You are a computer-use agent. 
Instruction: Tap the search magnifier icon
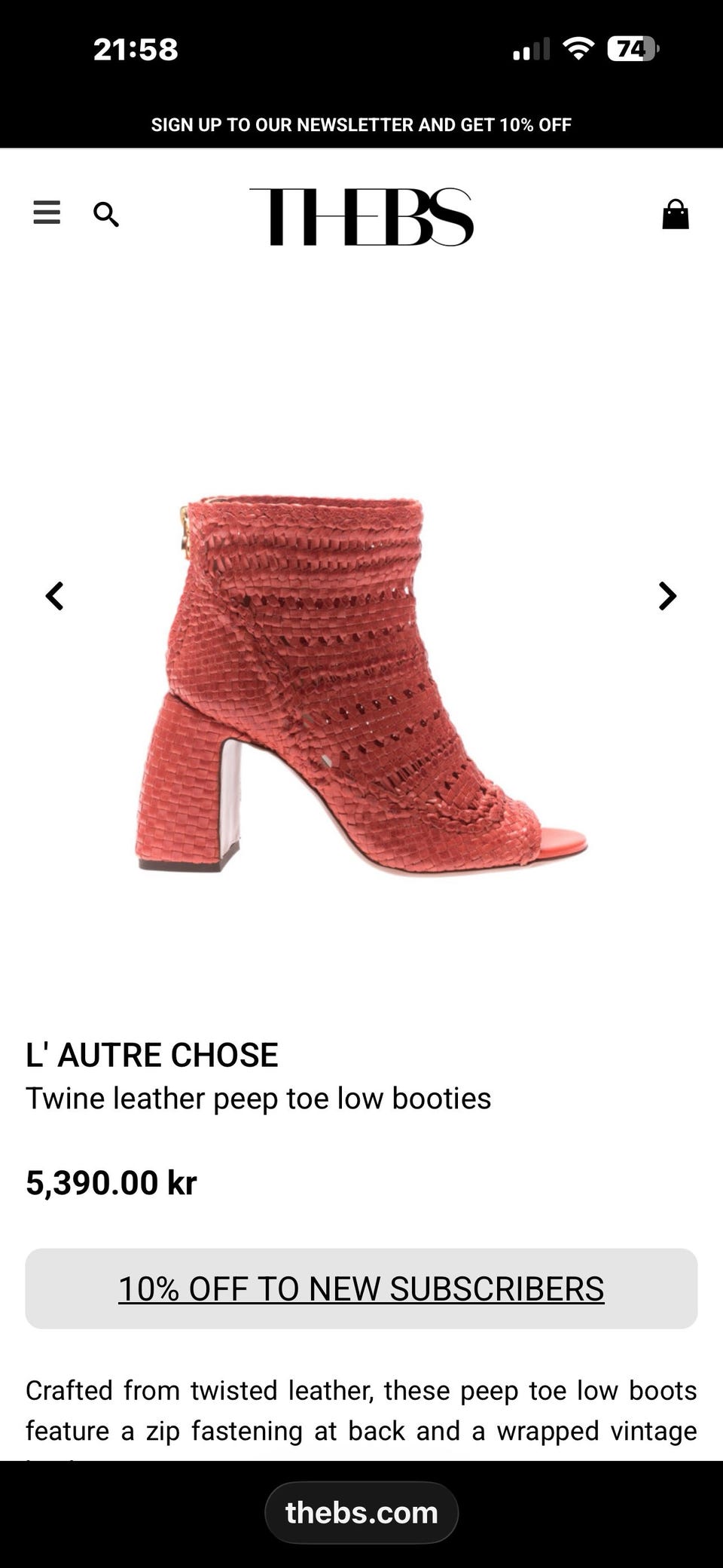click(x=106, y=215)
